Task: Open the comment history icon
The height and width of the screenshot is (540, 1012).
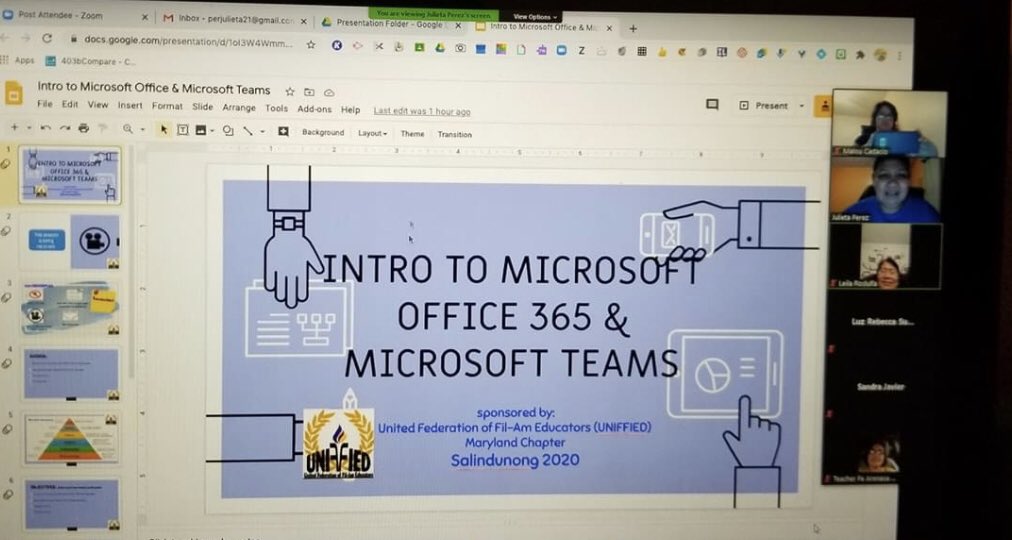Action: 712,105
